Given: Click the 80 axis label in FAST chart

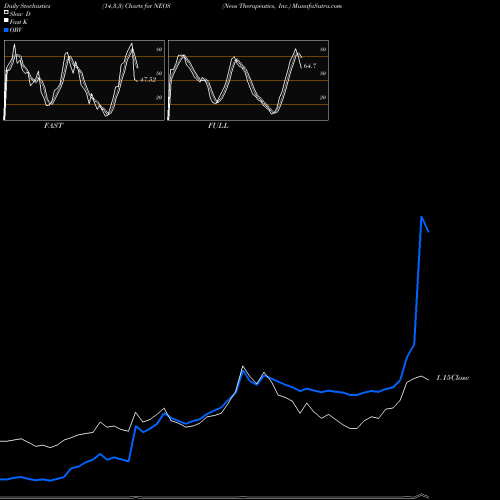Looking at the screenshot, I should click(x=159, y=49).
